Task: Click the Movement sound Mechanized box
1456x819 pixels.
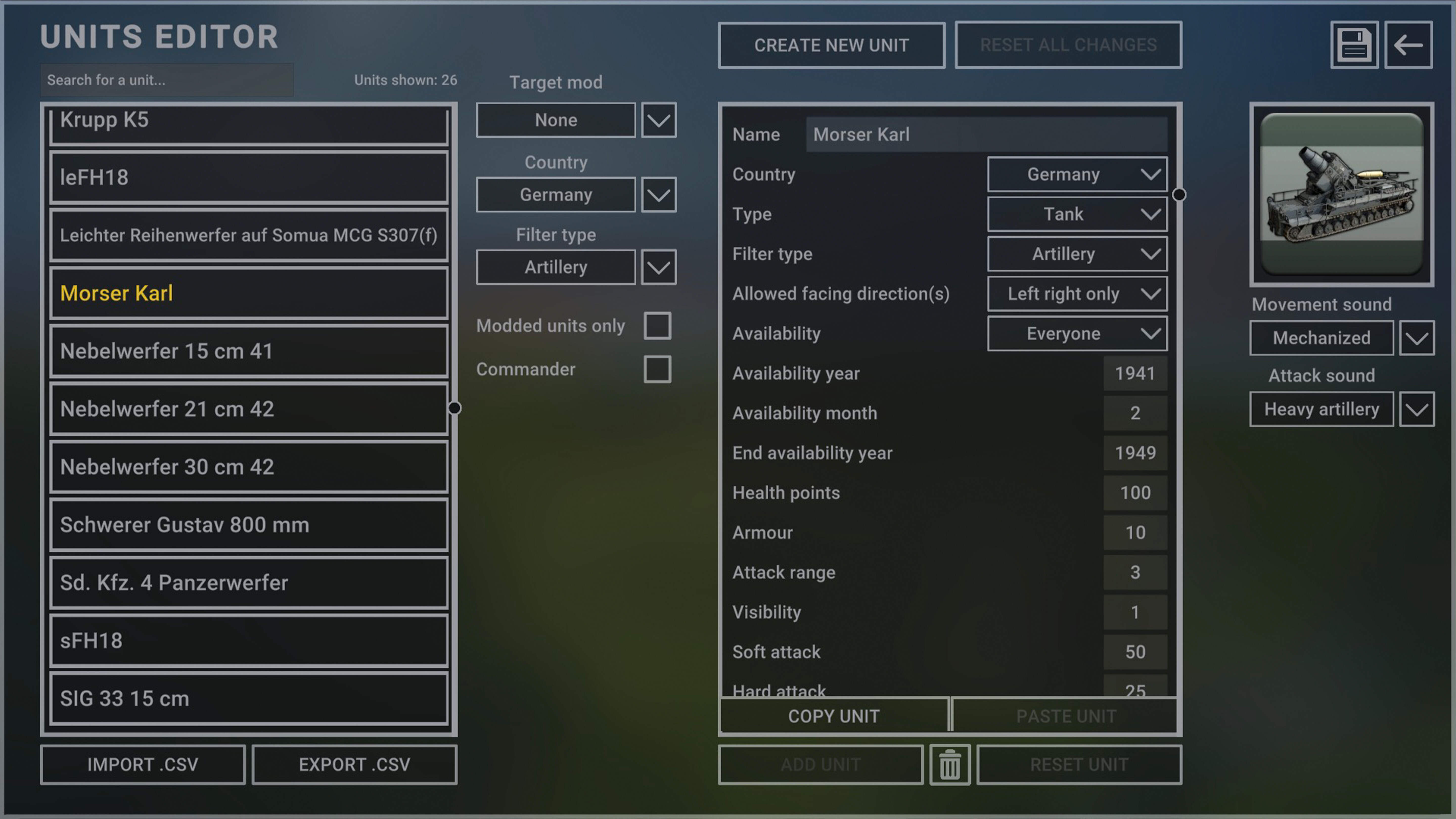Action: [1322, 338]
